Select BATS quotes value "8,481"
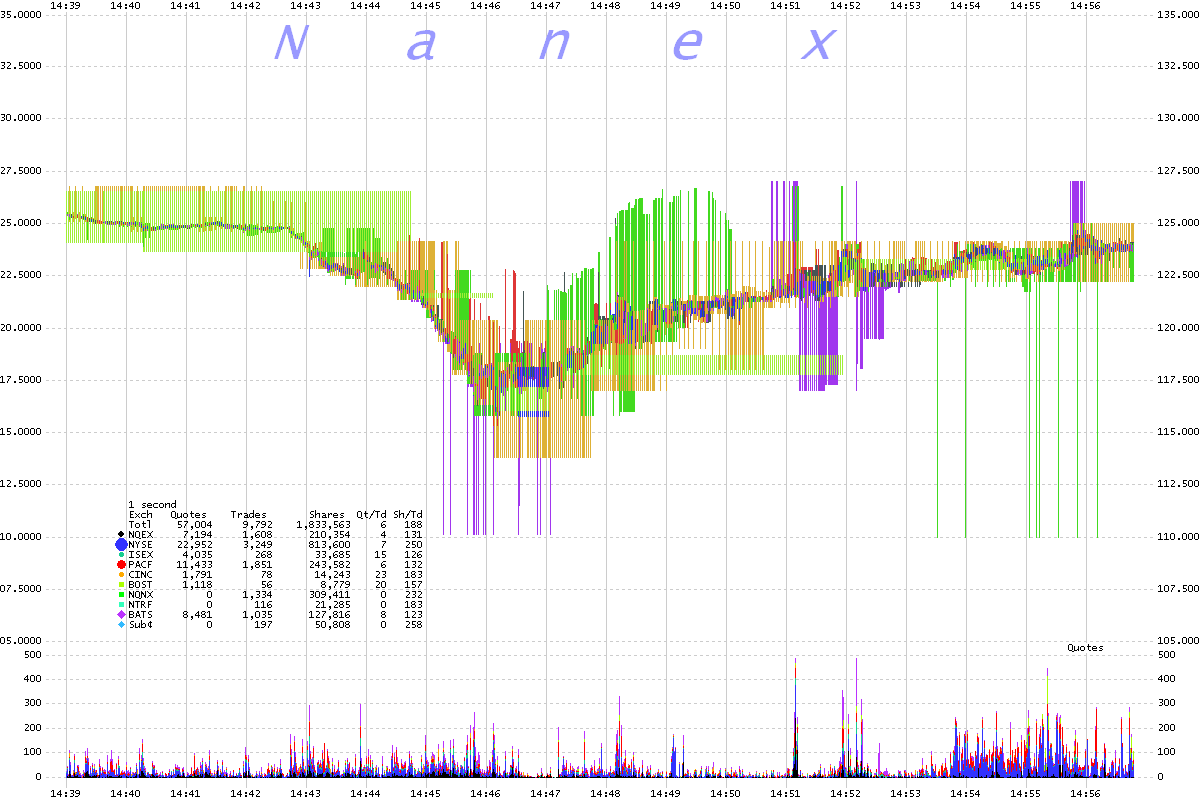This screenshot has height=800, width=1200. tap(197, 614)
